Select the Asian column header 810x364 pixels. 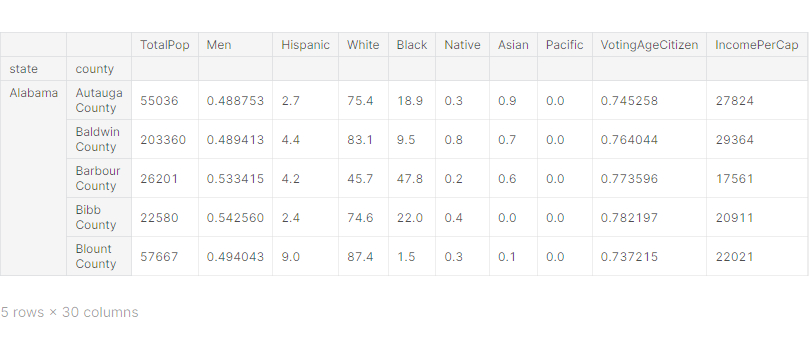pos(513,45)
